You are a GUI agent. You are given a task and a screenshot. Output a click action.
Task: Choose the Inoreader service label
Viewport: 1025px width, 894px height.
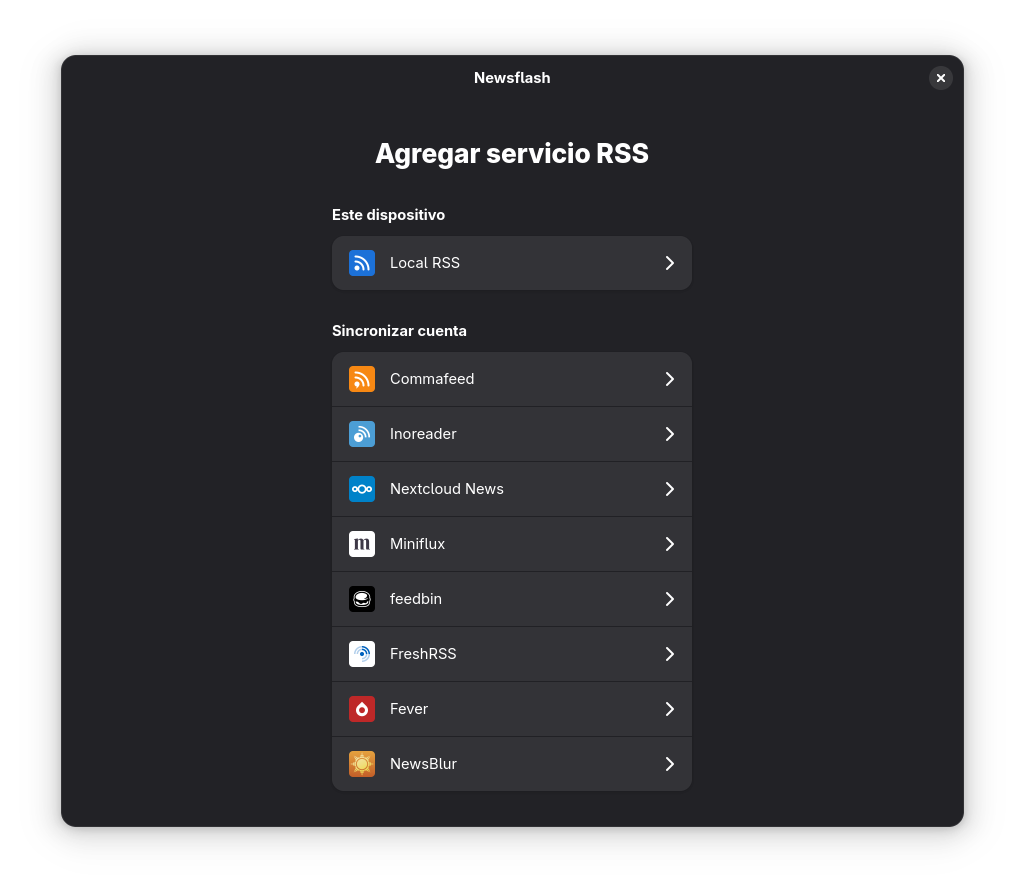[x=423, y=434]
